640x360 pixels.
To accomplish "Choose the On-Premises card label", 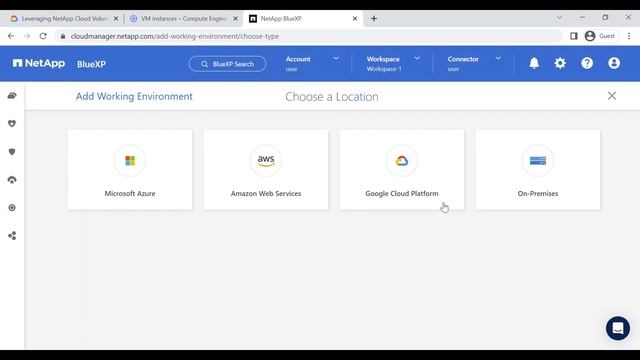I will point(538,193).
